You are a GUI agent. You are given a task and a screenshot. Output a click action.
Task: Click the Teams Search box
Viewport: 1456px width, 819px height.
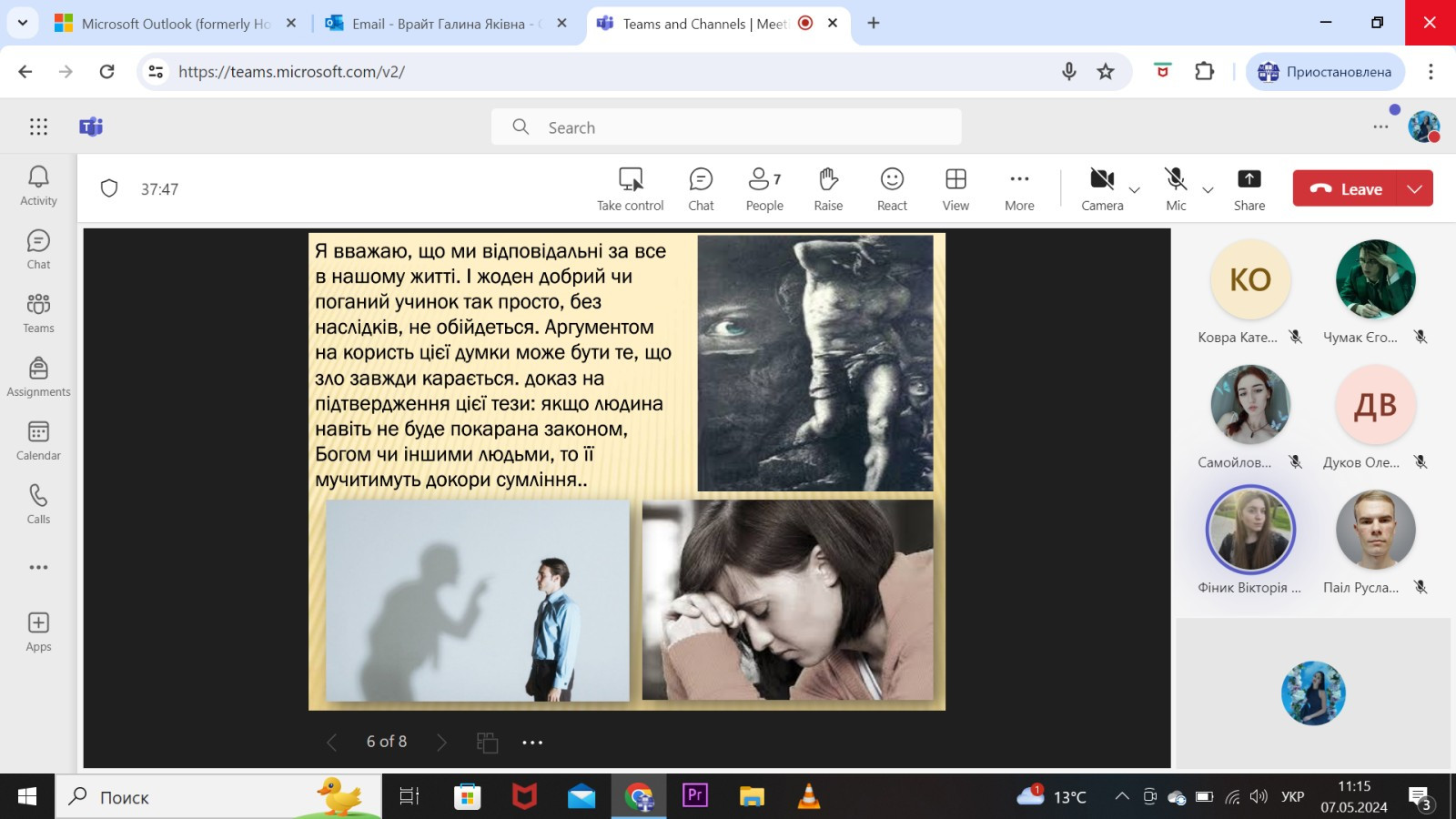point(726,127)
